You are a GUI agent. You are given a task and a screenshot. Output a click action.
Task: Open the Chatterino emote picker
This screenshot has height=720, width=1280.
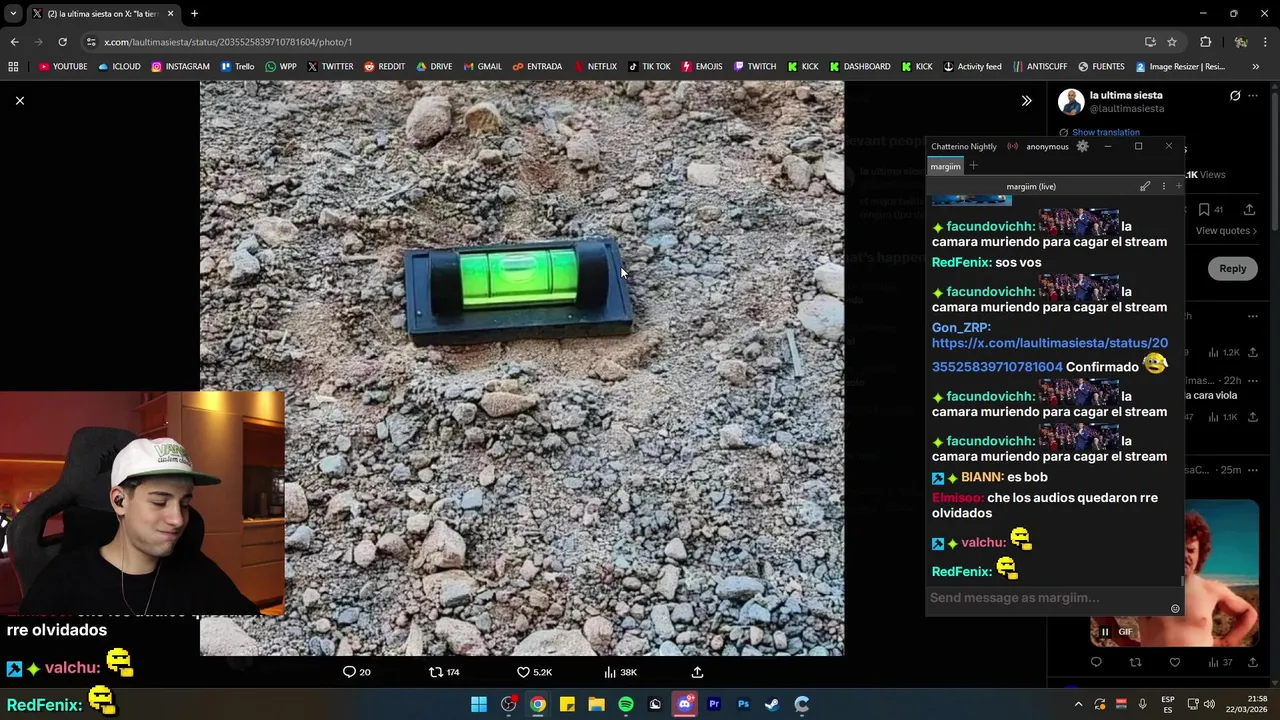click(x=1175, y=608)
